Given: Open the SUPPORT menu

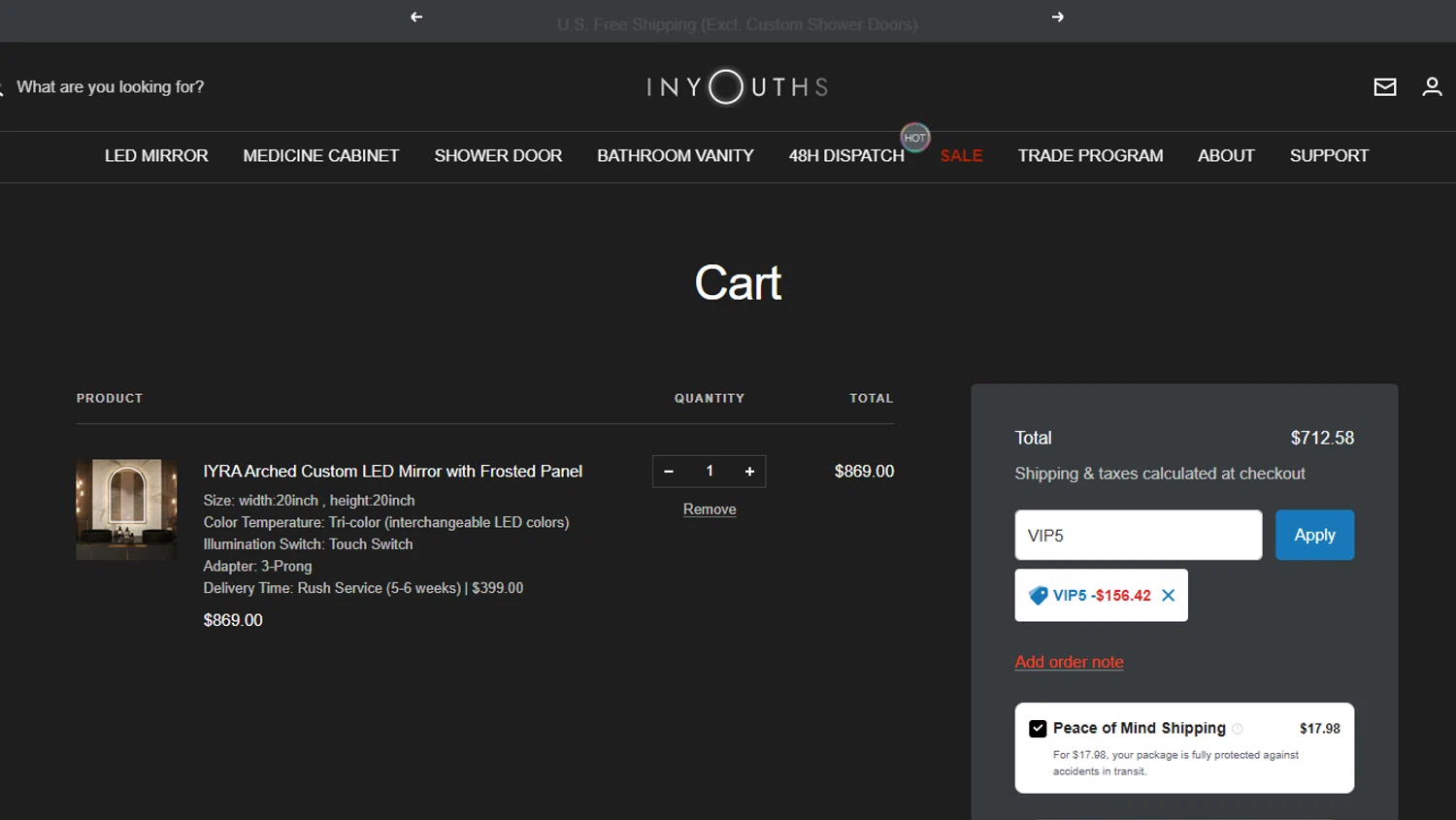Looking at the screenshot, I should (x=1329, y=156).
